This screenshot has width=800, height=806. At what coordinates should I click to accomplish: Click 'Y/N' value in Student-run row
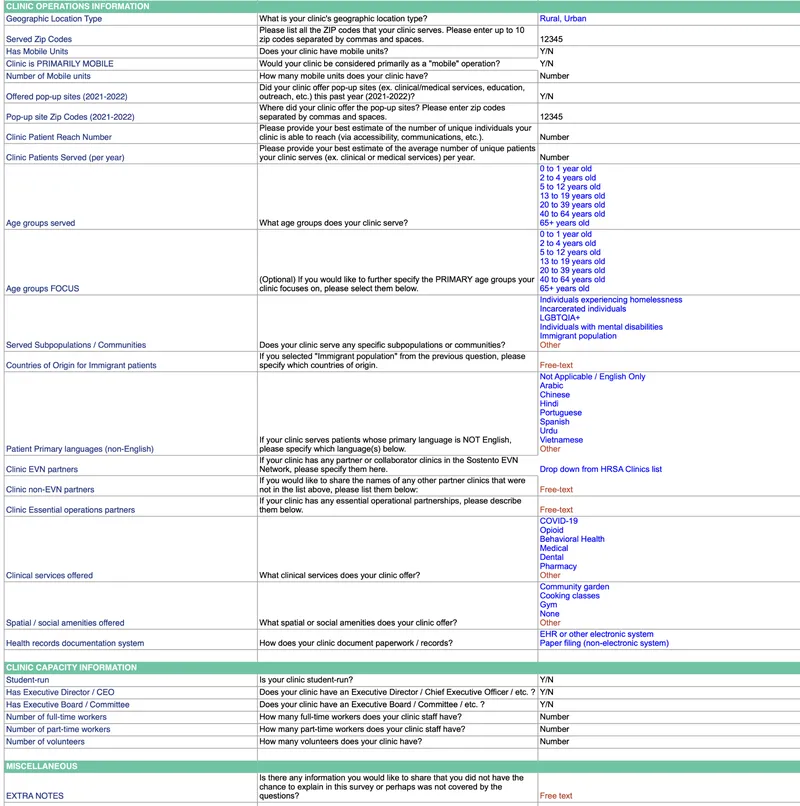click(547, 680)
